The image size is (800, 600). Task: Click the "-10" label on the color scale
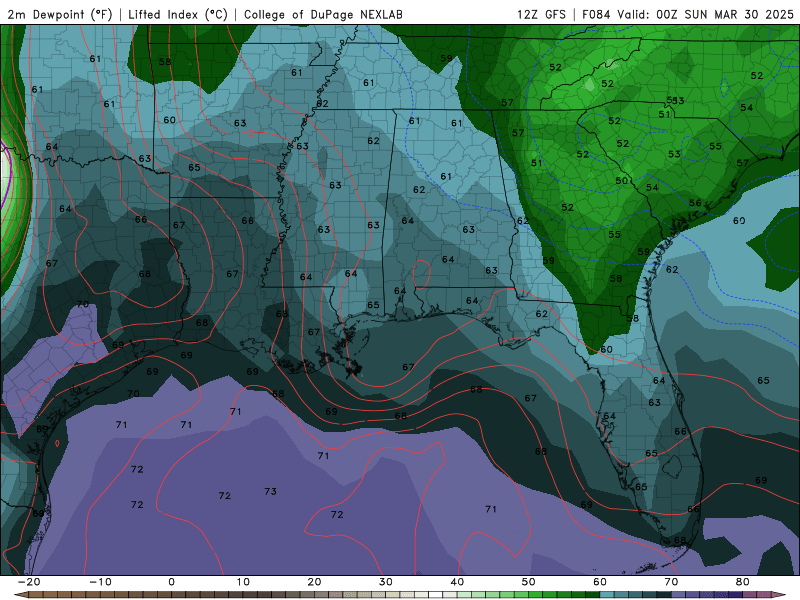[100, 582]
